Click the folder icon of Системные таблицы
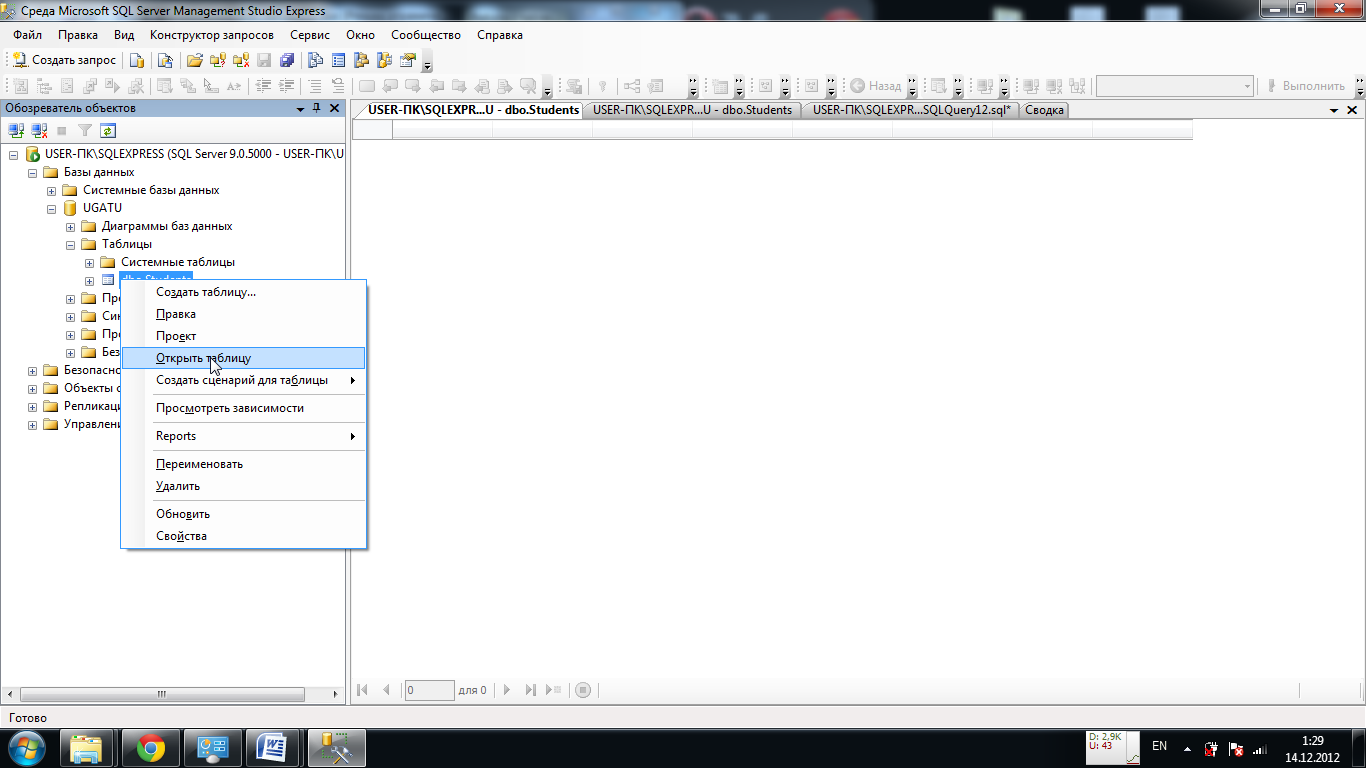 pyautogui.click(x=108, y=262)
